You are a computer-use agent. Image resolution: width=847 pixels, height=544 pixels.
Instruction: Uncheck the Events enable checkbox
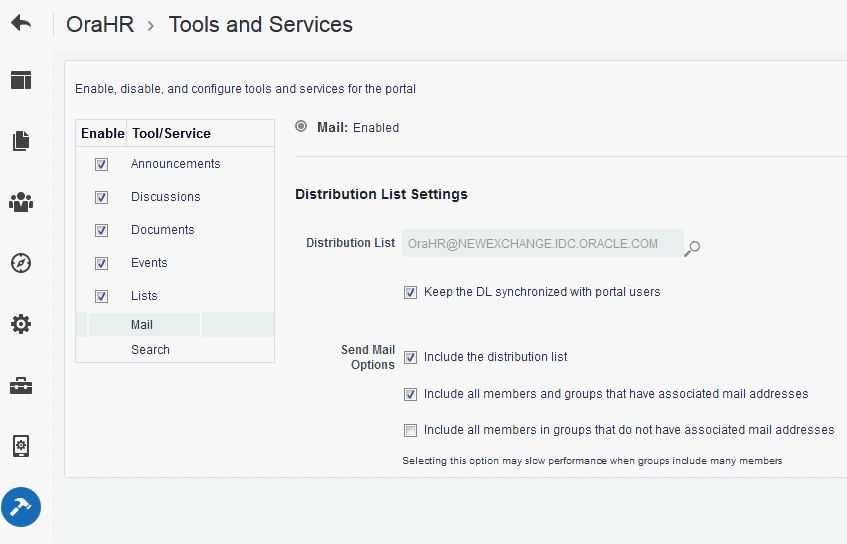click(x=101, y=263)
